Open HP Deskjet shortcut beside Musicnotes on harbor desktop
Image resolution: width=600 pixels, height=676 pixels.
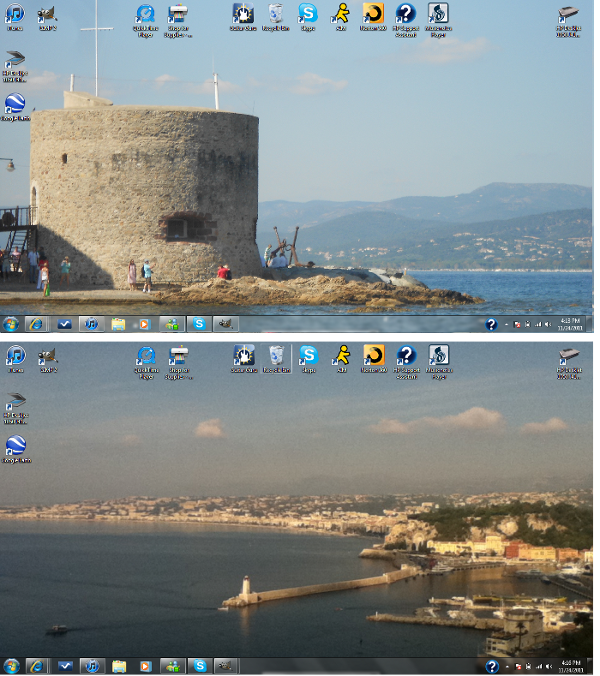point(569,363)
